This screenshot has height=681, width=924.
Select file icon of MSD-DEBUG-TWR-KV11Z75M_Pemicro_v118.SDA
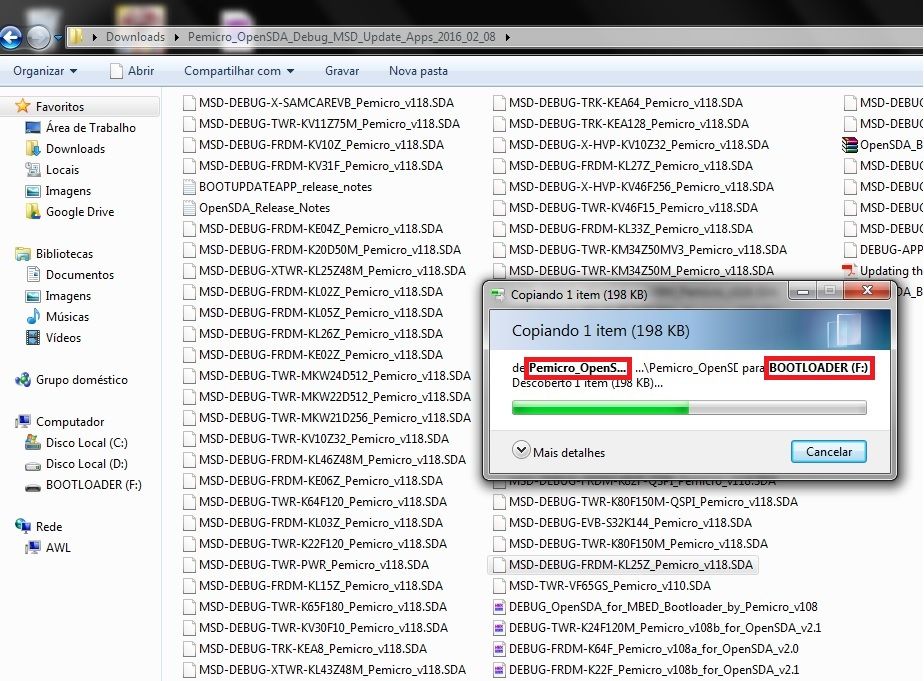189,124
